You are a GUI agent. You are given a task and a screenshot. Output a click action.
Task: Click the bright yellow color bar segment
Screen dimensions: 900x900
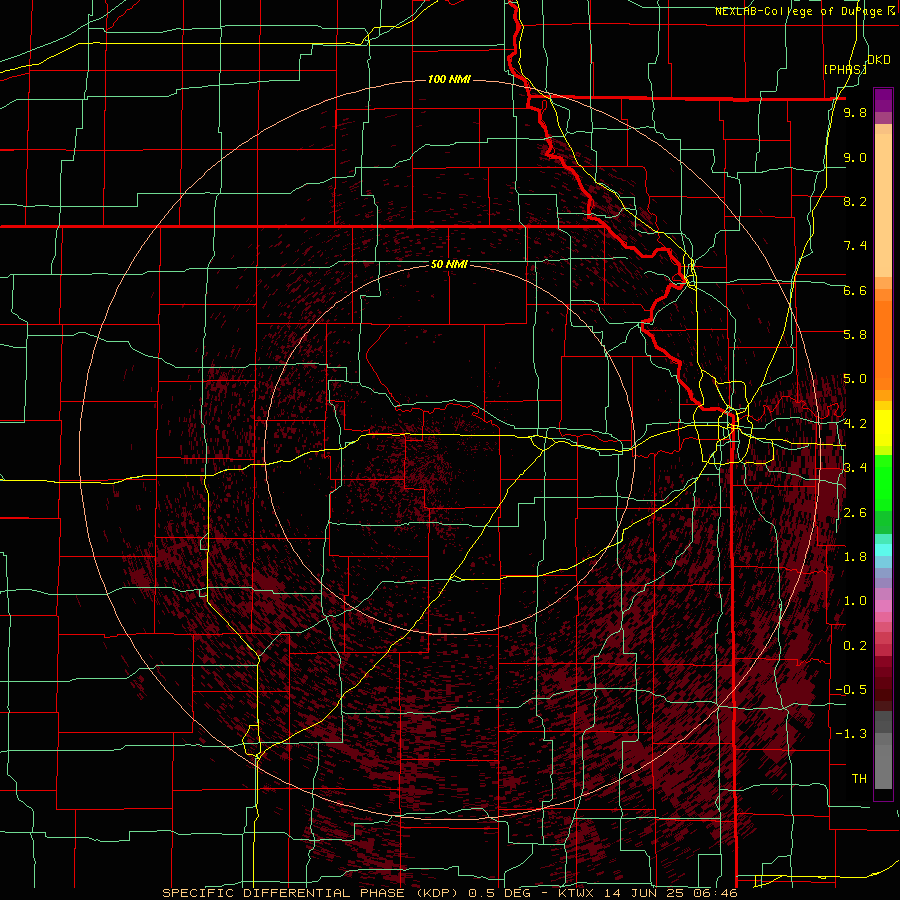coord(883,428)
